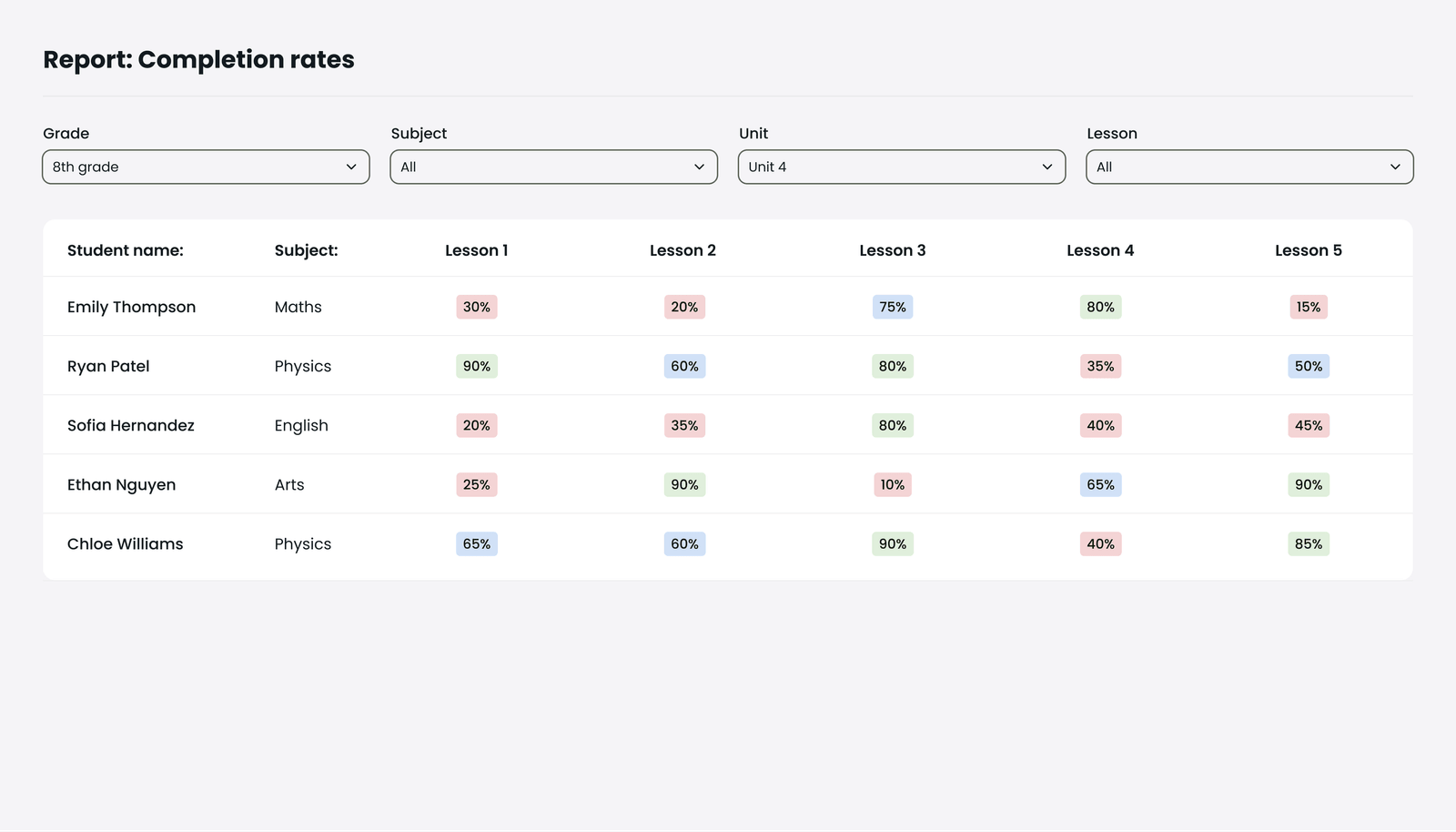Select student Ryan Patel
Screen dimensions: 1456x832
[x=108, y=366]
